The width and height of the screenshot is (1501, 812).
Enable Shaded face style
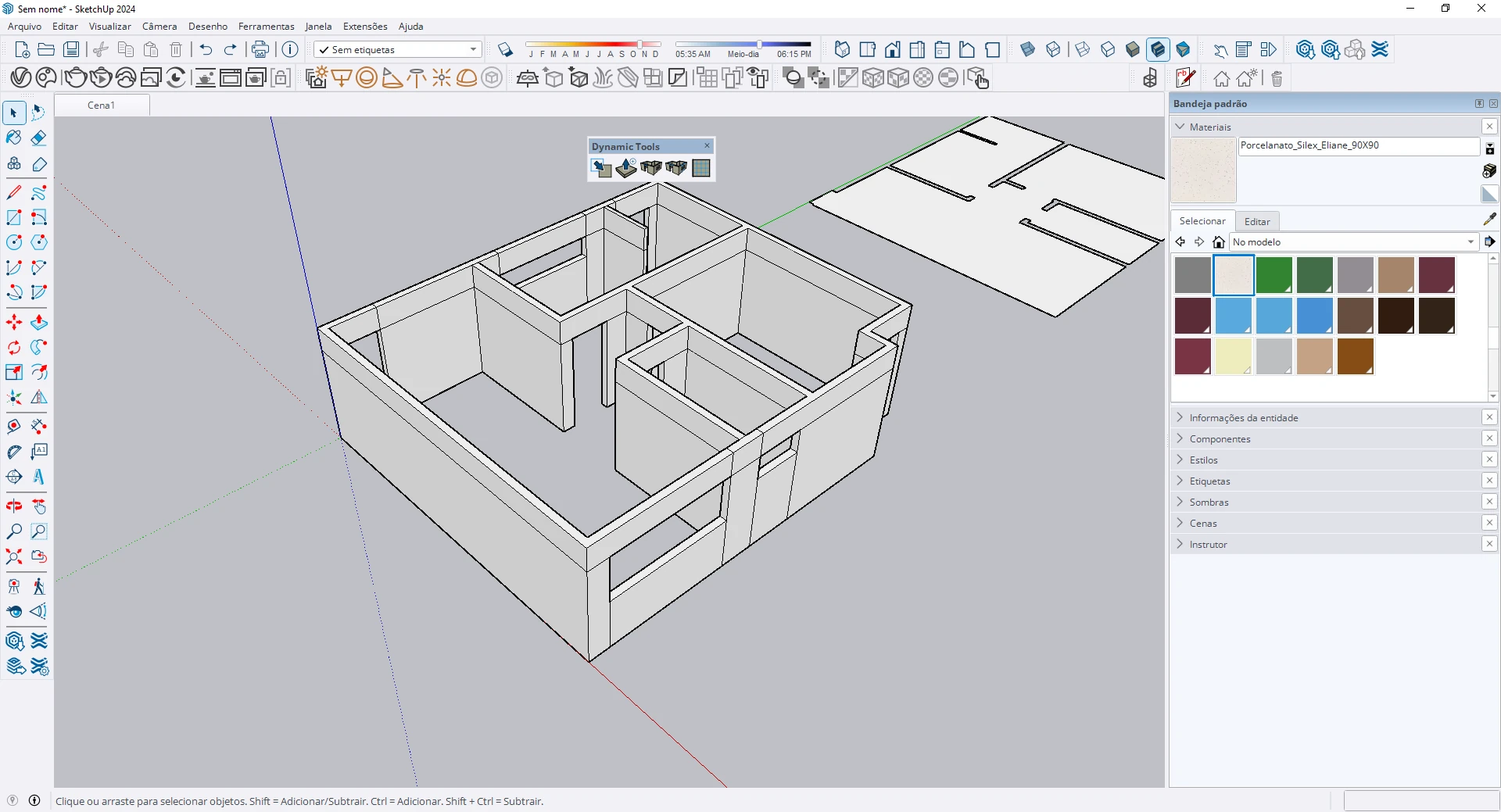(1133, 49)
